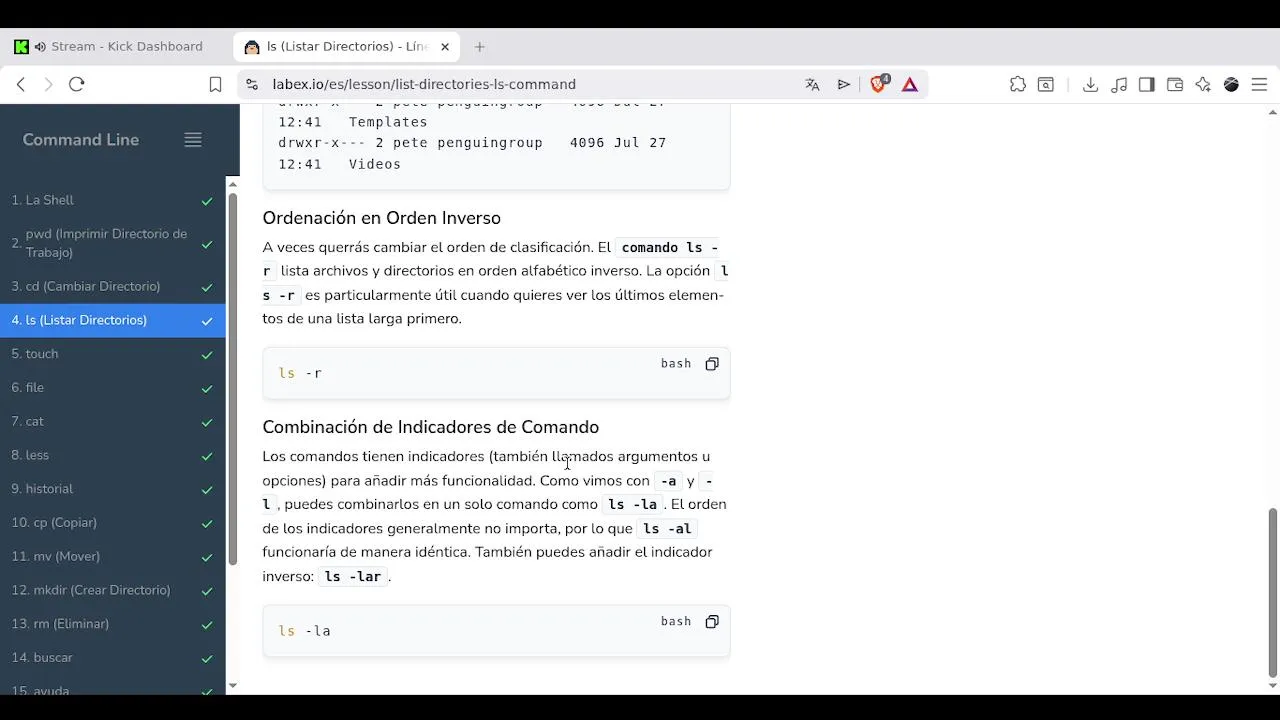Reload the current page
The width and height of the screenshot is (1280, 720).
click(77, 85)
